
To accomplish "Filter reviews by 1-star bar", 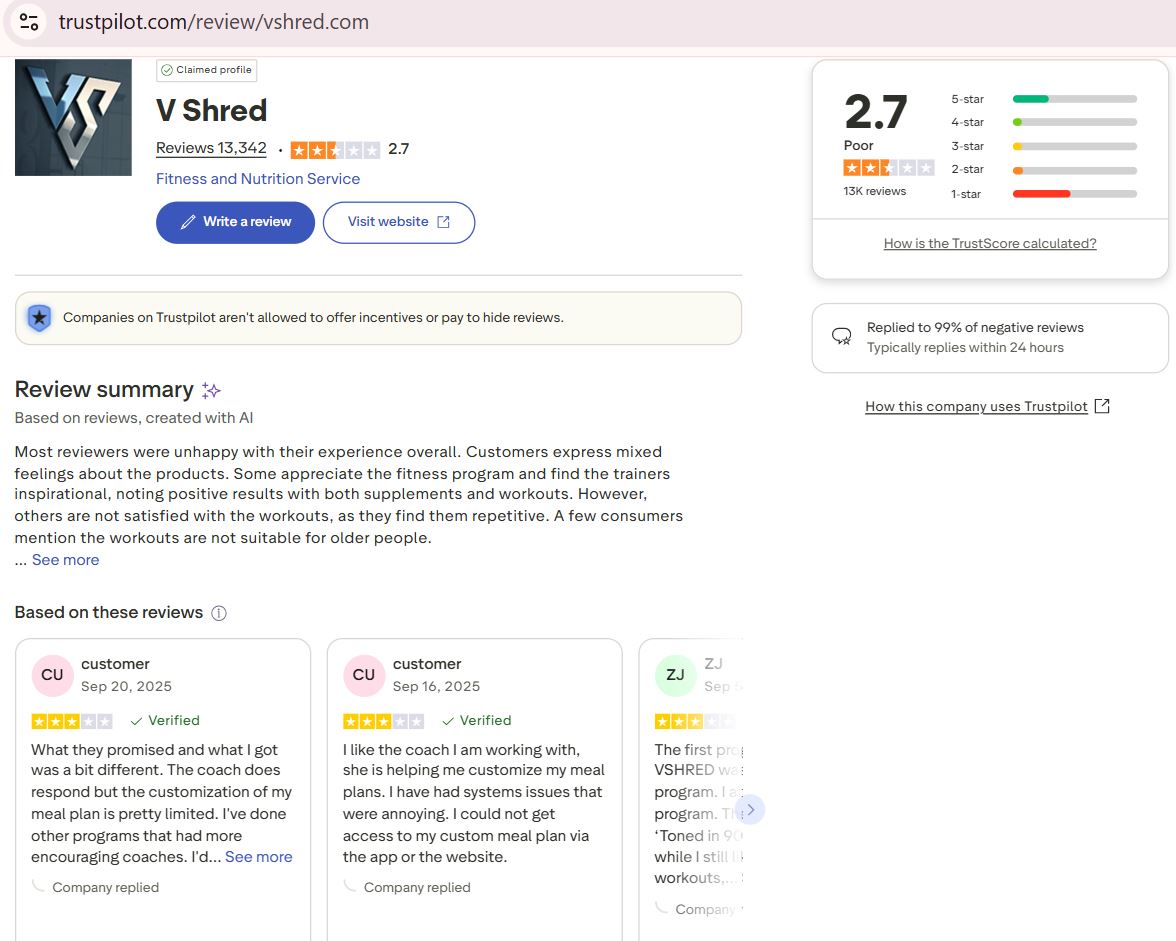I will [1074, 193].
